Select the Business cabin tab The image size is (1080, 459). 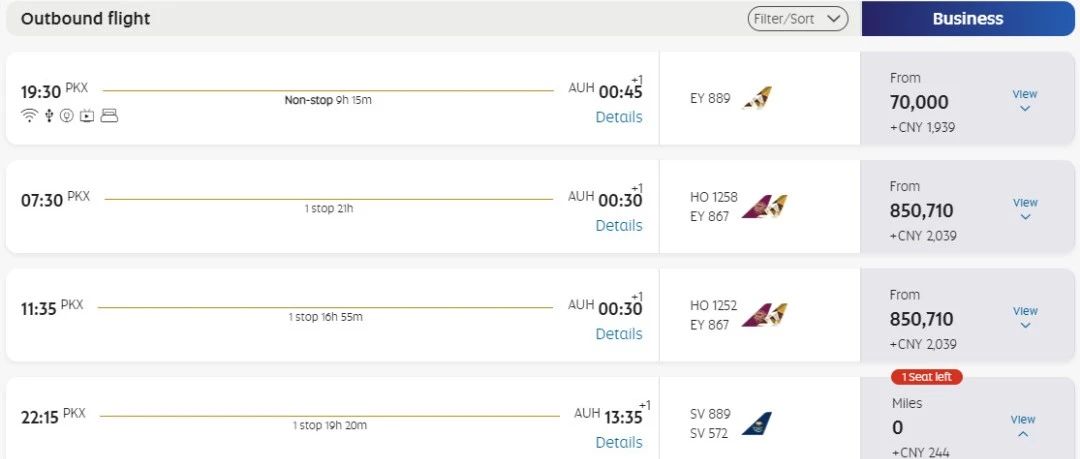coord(968,19)
